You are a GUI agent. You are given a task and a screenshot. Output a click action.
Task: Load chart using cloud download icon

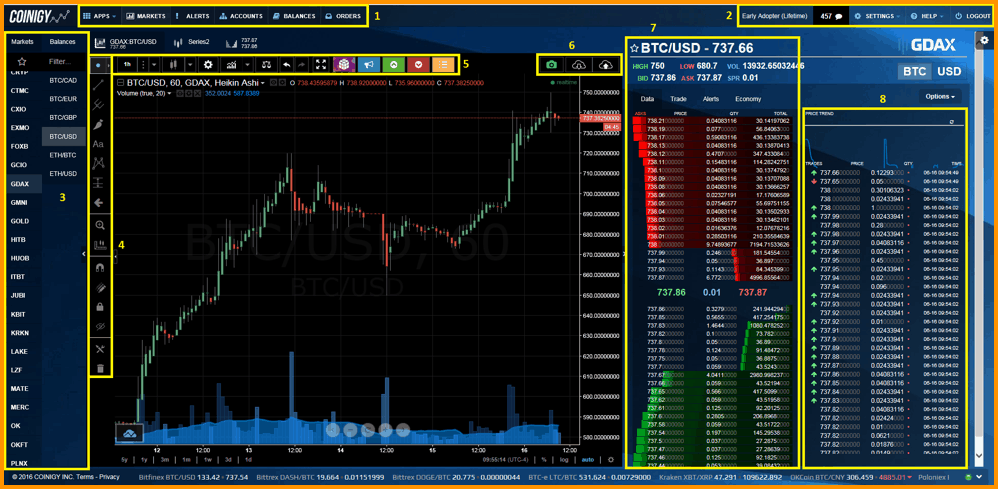pyautogui.click(x=578, y=65)
